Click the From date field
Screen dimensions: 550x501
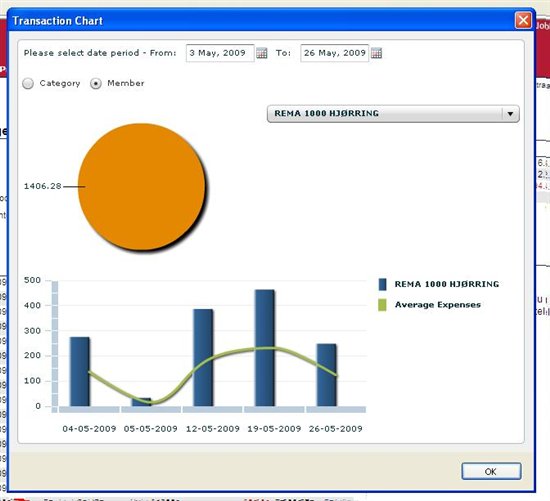(x=220, y=53)
